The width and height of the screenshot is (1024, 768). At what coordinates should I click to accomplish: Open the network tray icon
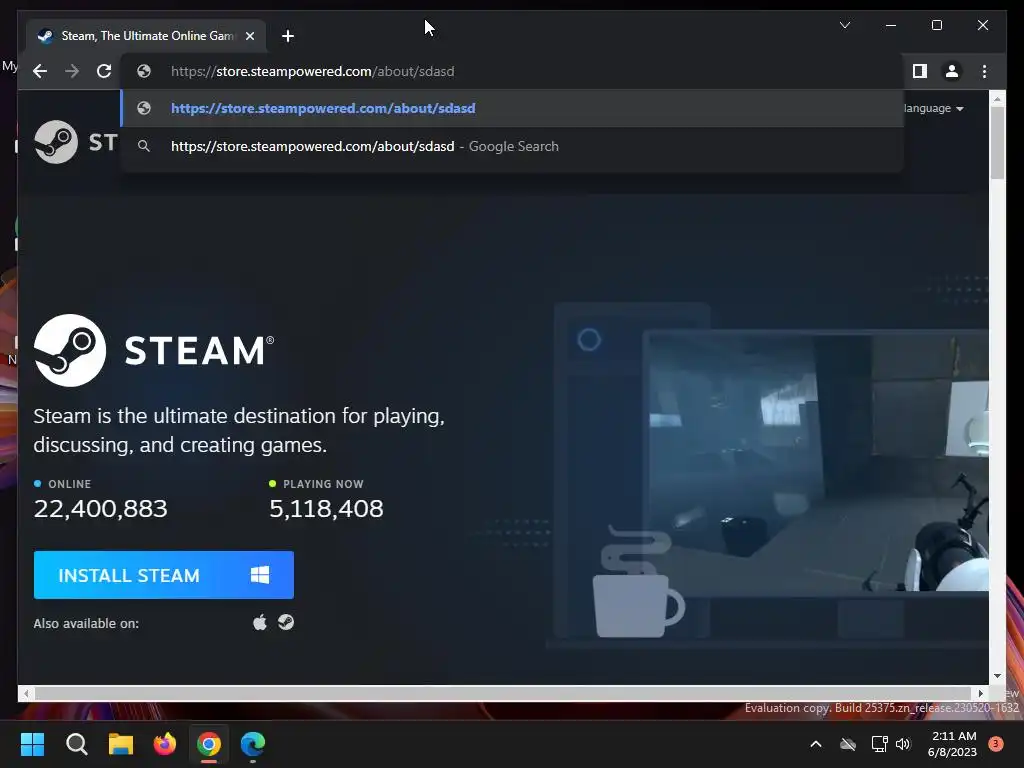(x=879, y=744)
